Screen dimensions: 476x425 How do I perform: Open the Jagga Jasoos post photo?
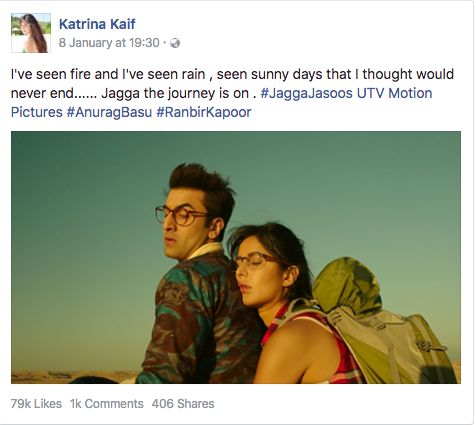point(236,257)
